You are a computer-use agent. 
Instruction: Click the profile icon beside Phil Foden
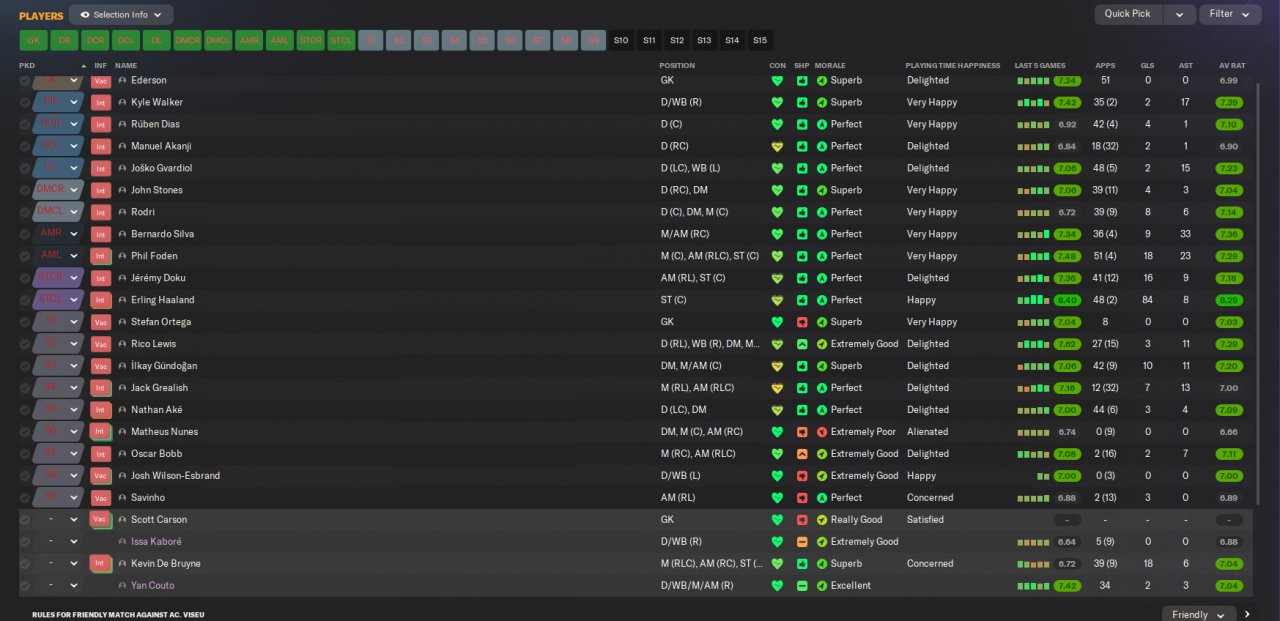(122, 256)
